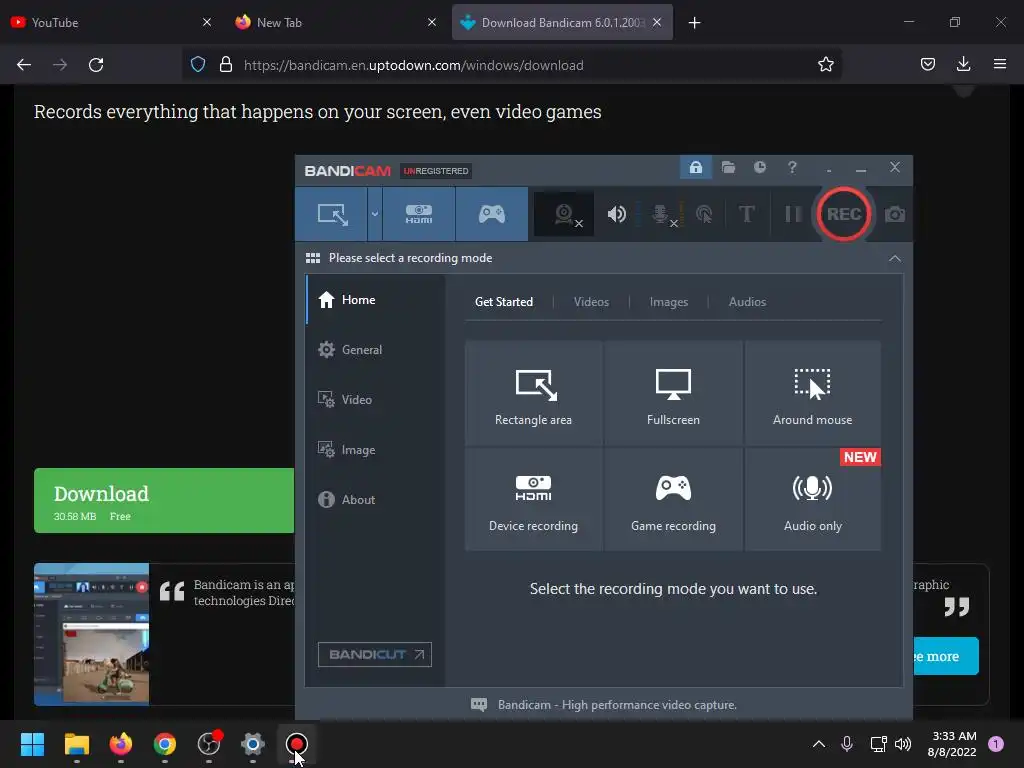Toggle webcam overlay icon in Bandicam toolbar
The image size is (1024, 768).
565,214
